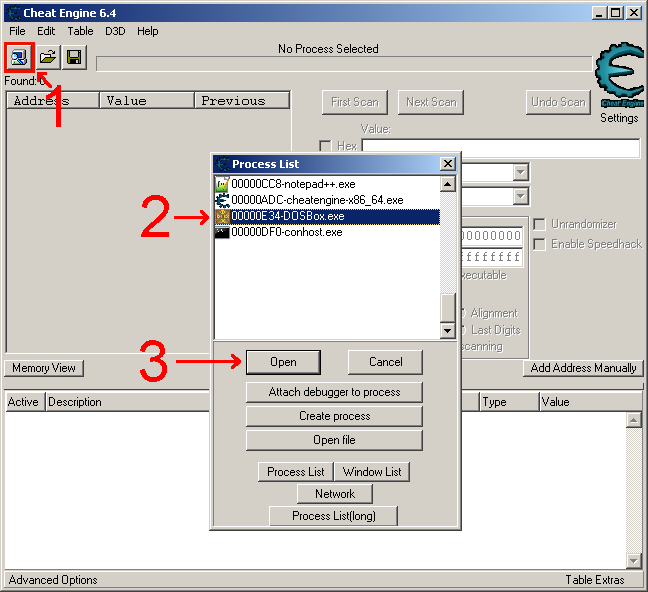The image size is (648, 592).
Task: Click the Address column header
Action: pyautogui.click(x=53, y=100)
